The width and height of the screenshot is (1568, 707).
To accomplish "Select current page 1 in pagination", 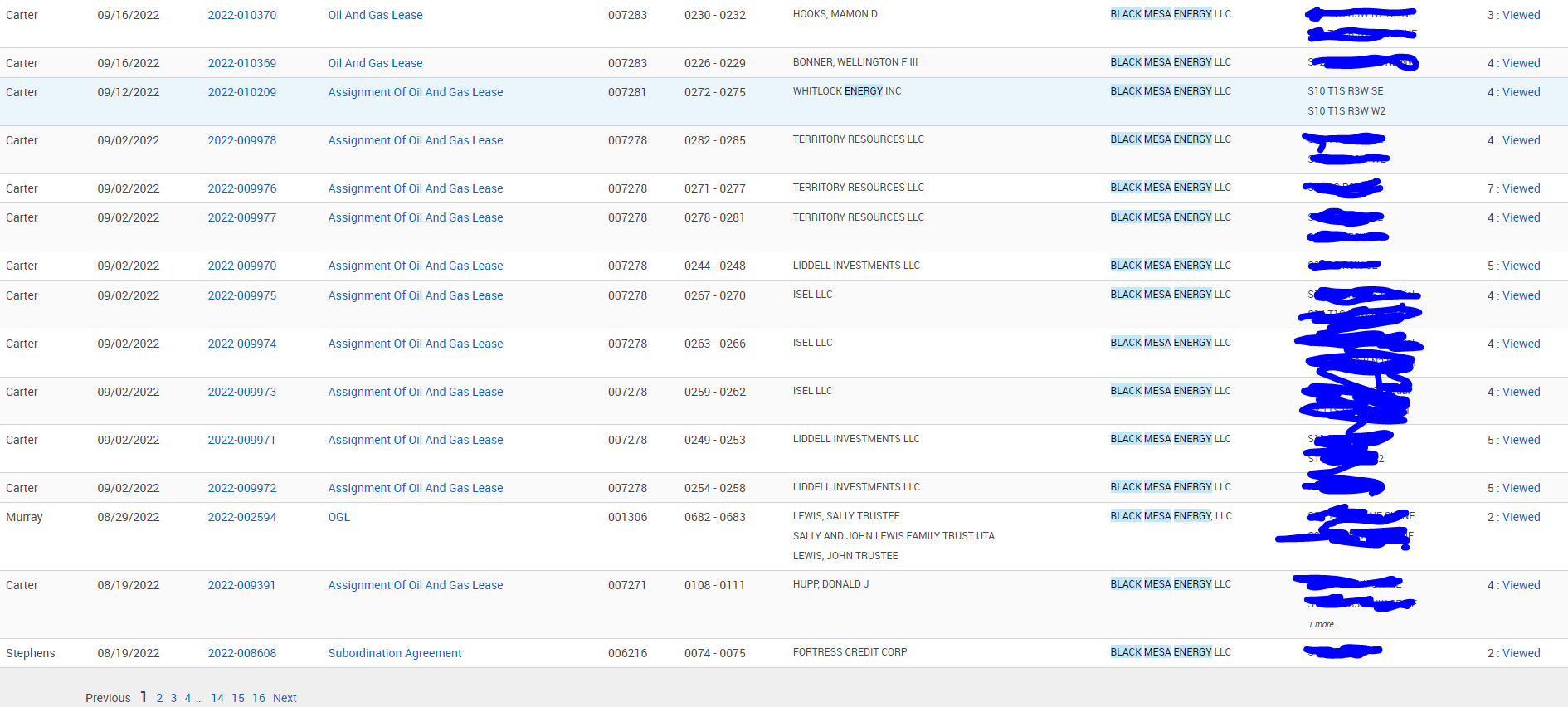I will coord(144,697).
